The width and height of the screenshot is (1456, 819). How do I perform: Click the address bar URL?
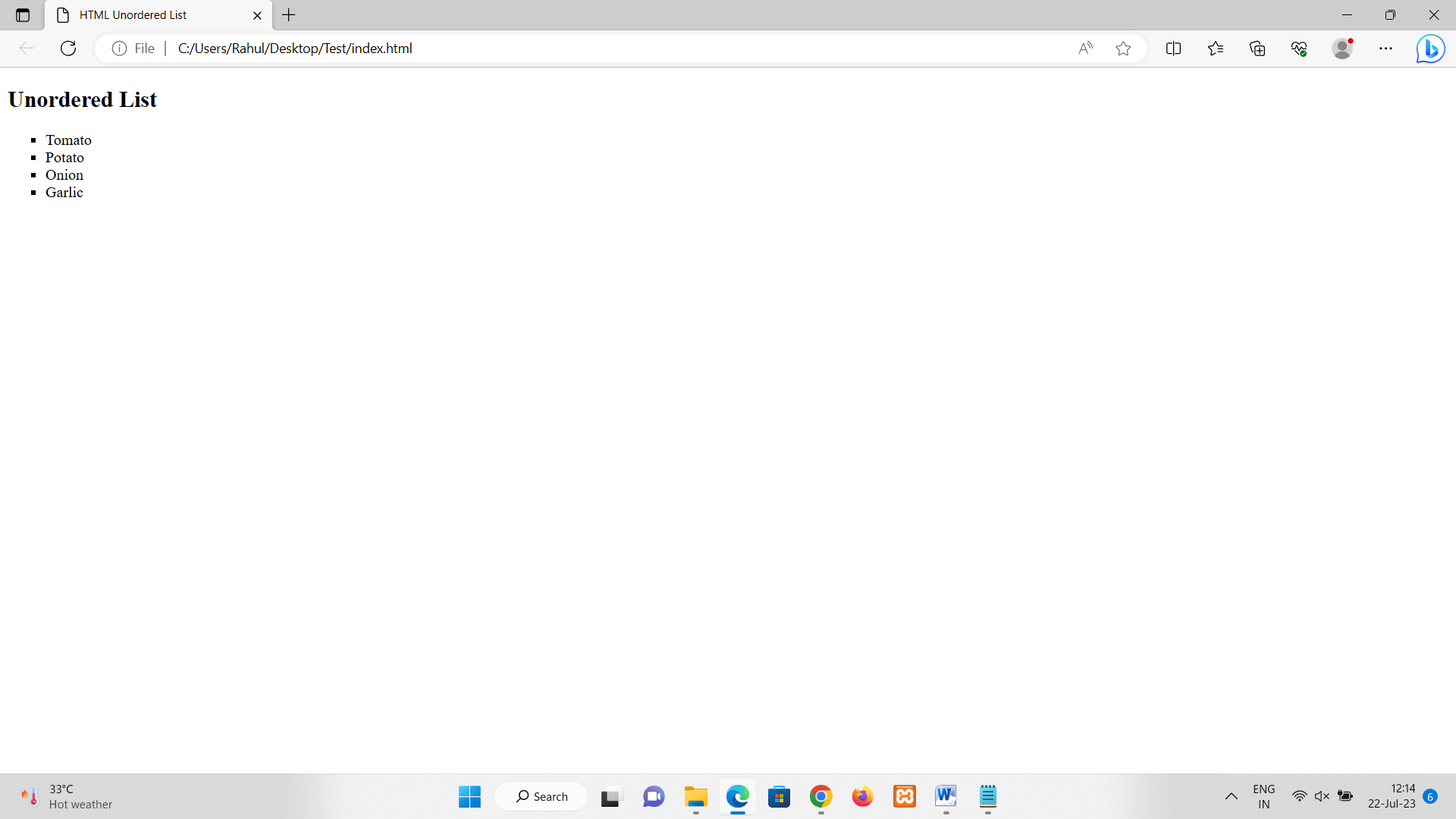[295, 49]
